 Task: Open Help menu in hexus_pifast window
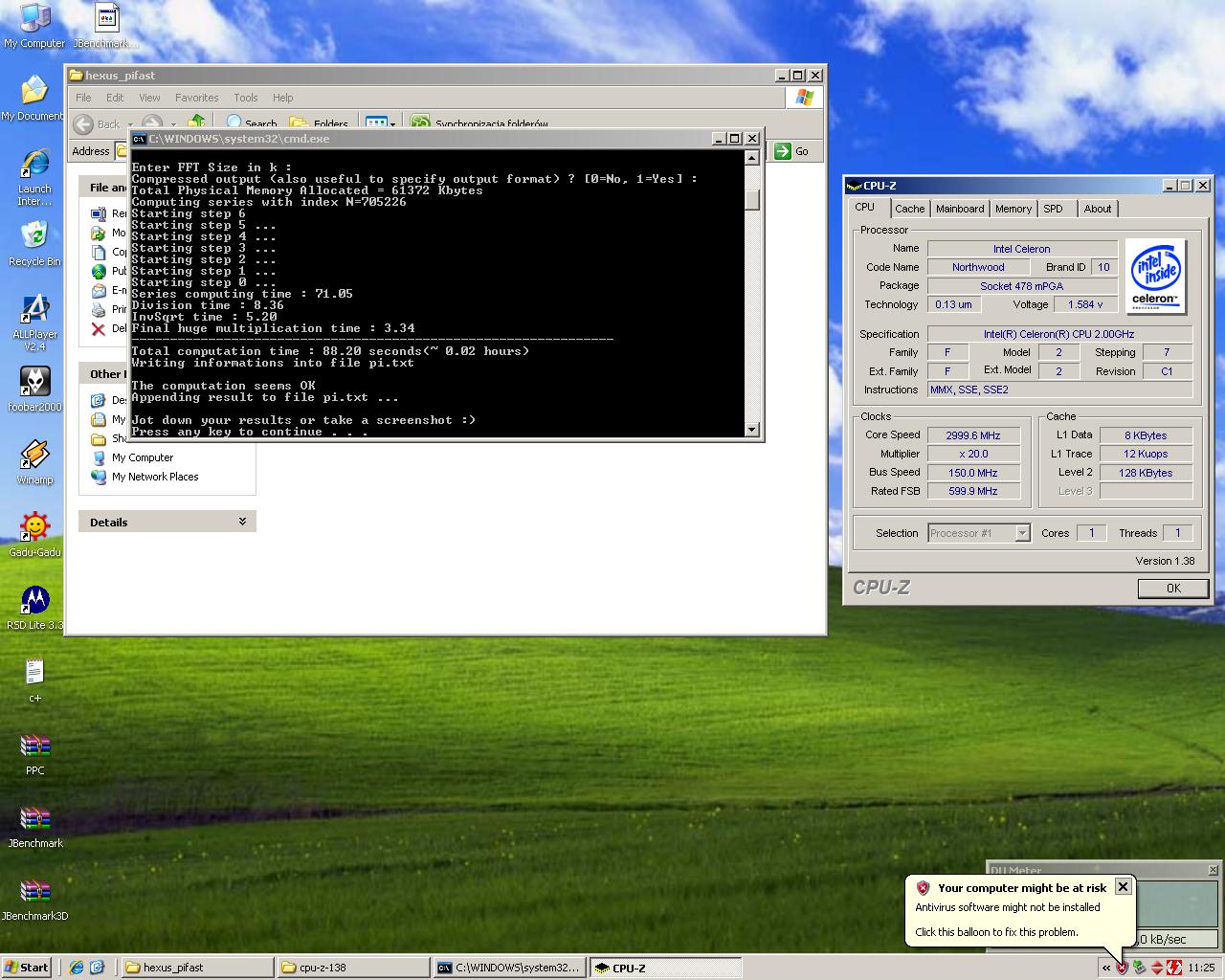coord(282,98)
